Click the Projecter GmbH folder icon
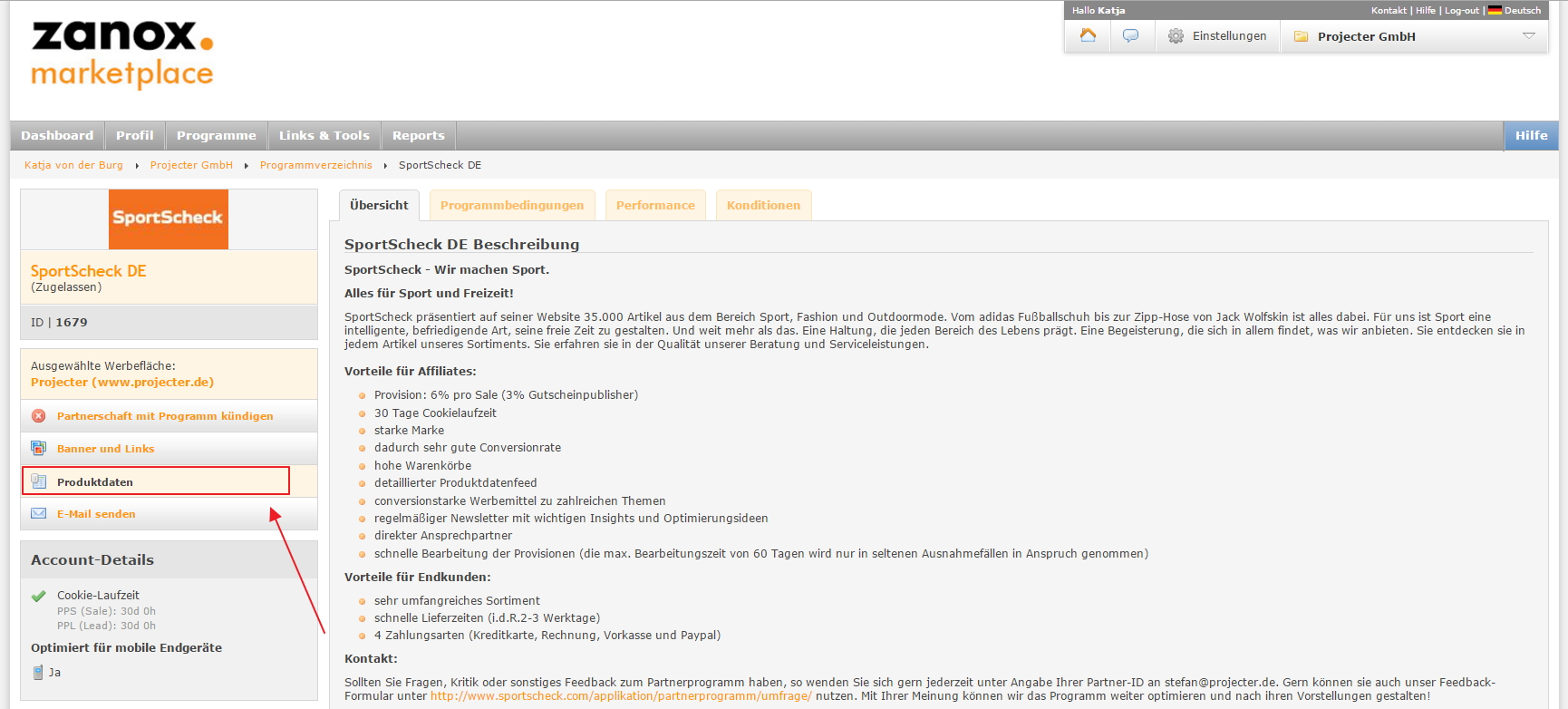The image size is (1568, 709). tap(1301, 36)
